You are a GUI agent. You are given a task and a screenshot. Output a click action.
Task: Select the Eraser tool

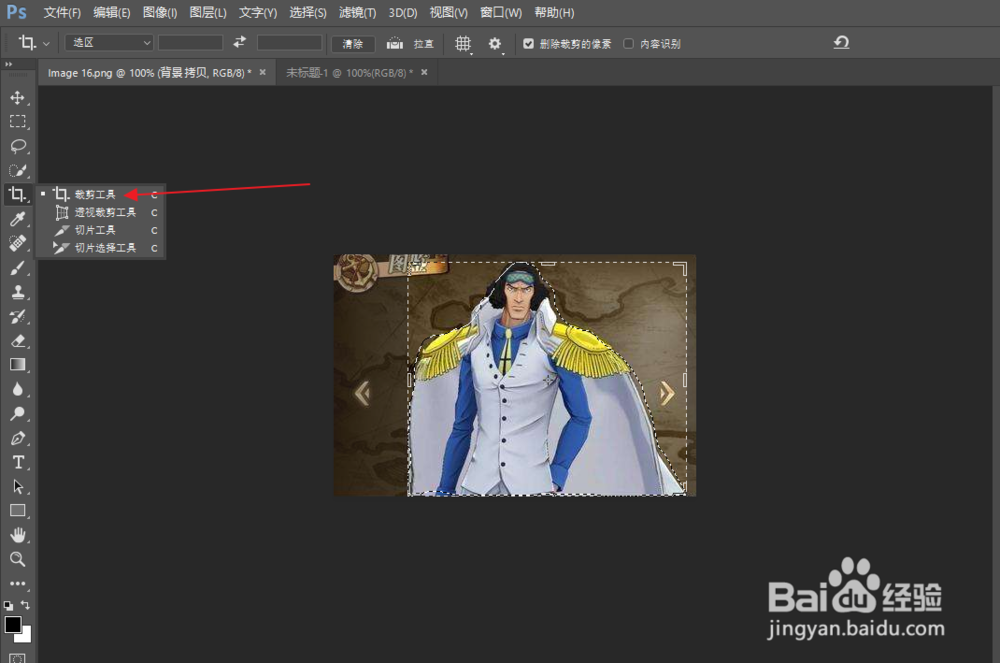coord(17,341)
